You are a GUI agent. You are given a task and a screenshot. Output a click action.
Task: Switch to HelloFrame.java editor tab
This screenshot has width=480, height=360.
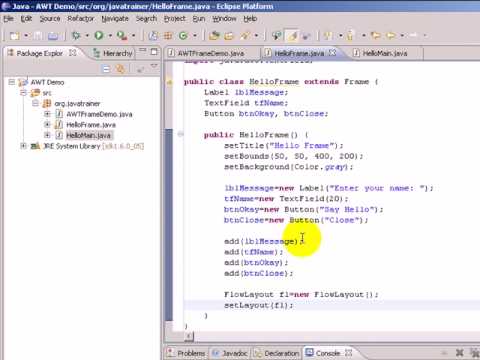click(x=299, y=53)
